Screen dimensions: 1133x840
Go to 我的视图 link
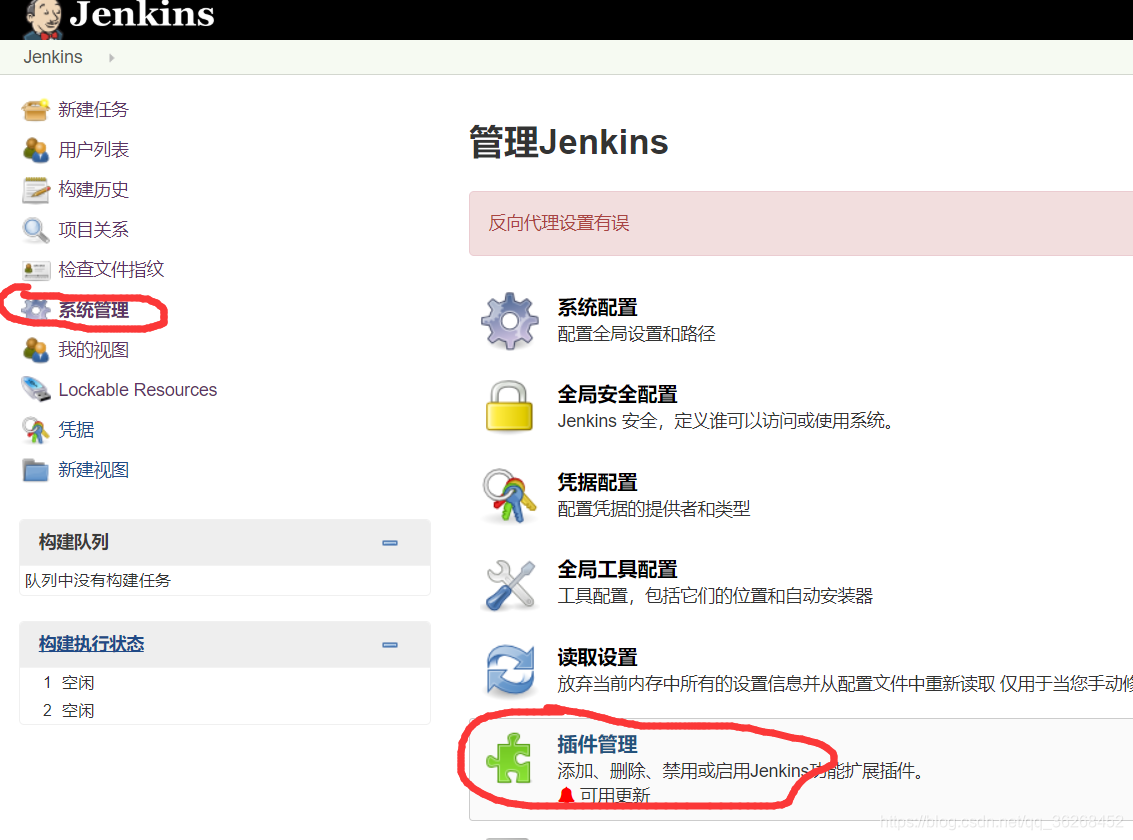click(x=93, y=350)
